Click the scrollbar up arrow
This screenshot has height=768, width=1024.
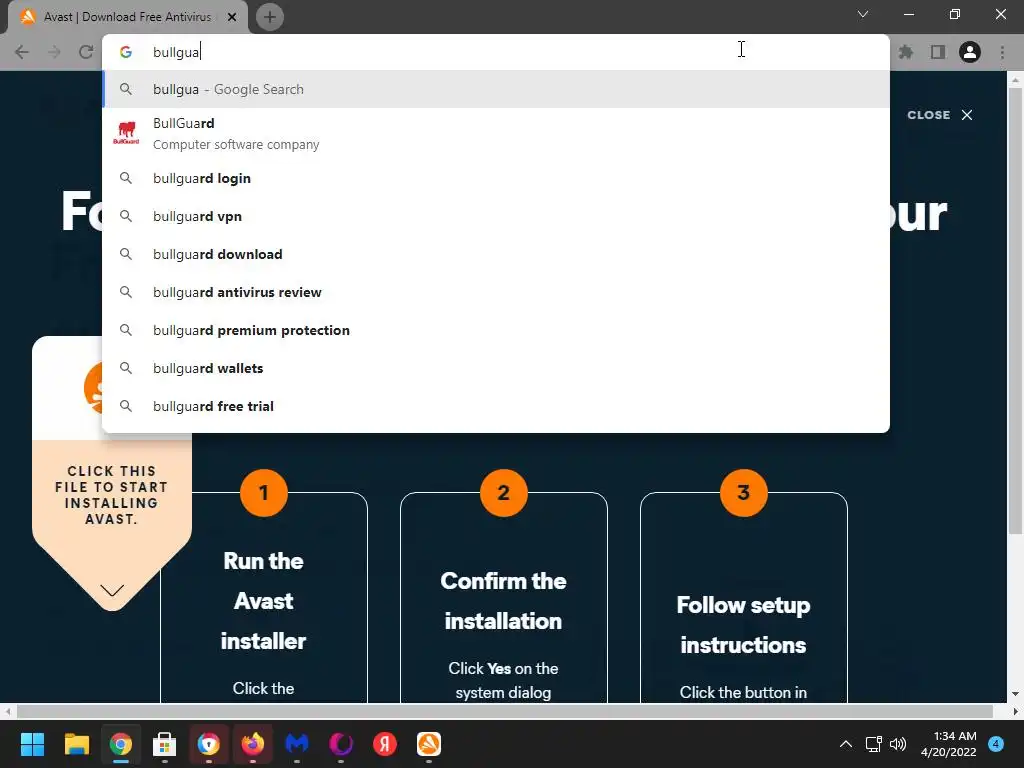coord(1015,81)
